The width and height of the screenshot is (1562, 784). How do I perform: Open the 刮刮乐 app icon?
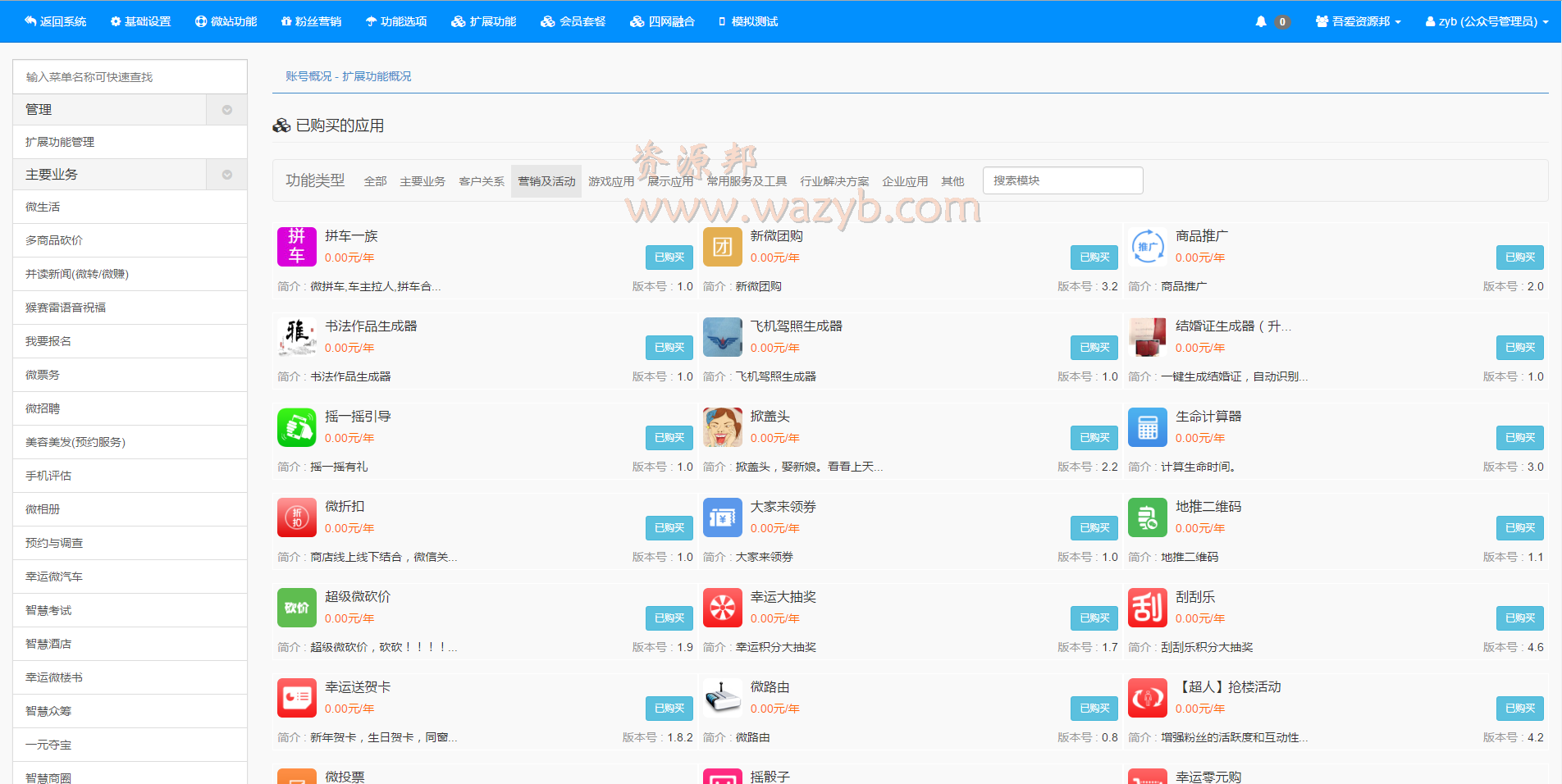click(1148, 608)
